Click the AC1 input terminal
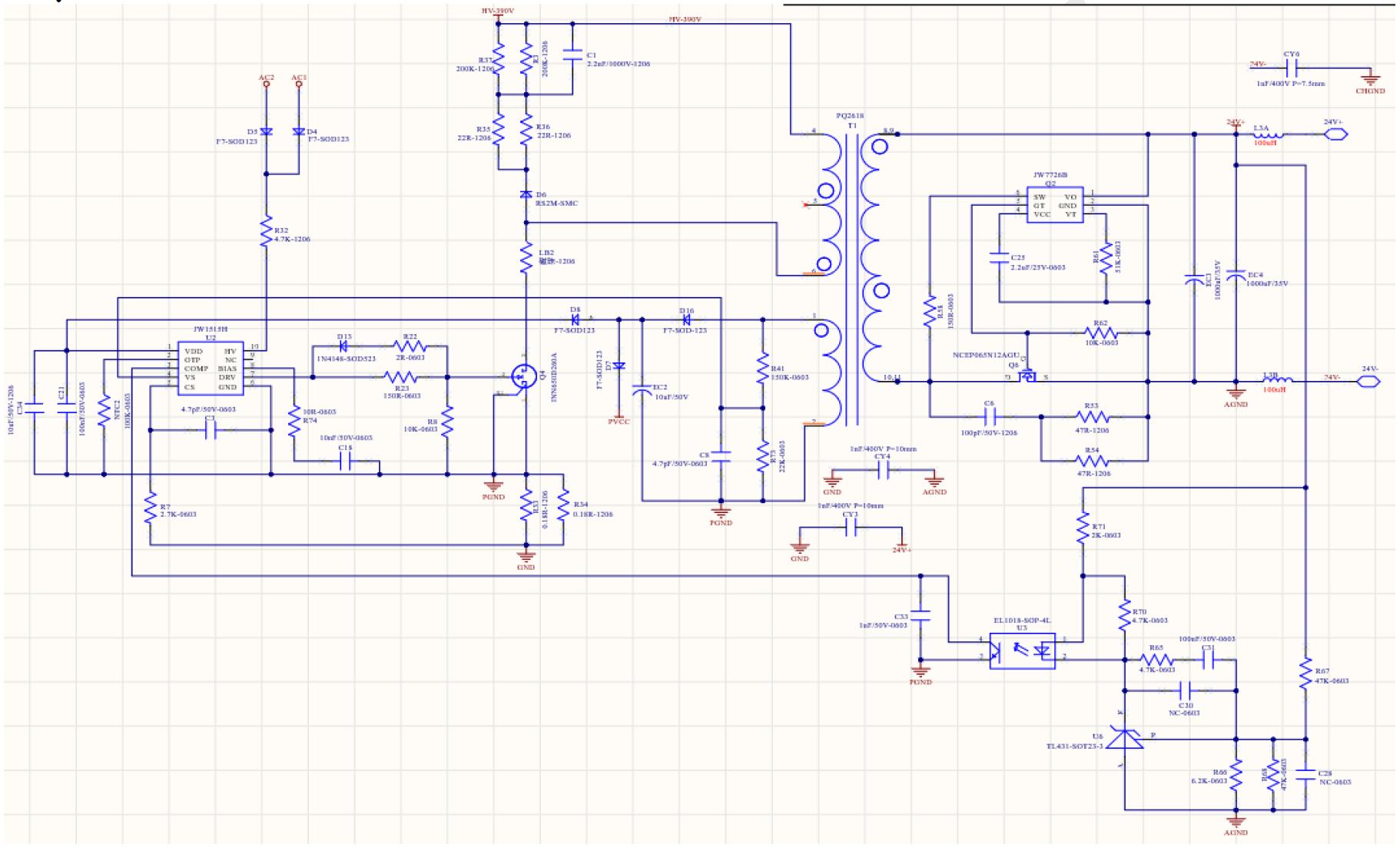The height and width of the screenshot is (854, 1400). click(299, 80)
